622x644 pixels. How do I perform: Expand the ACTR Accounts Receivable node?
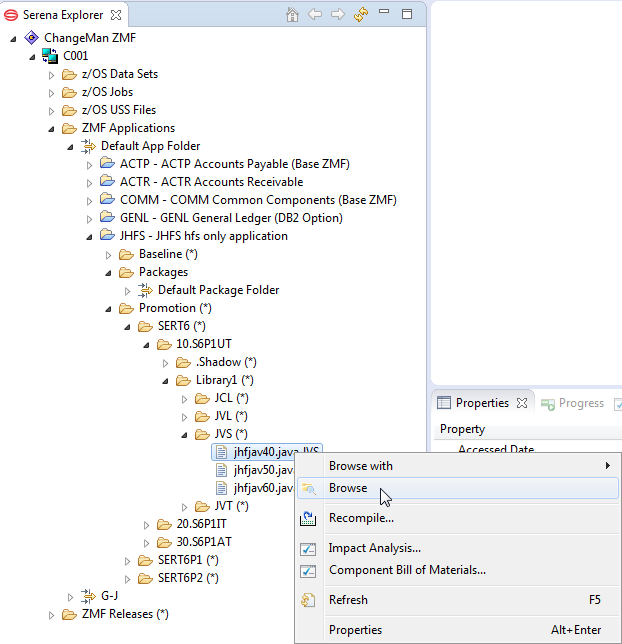click(89, 183)
